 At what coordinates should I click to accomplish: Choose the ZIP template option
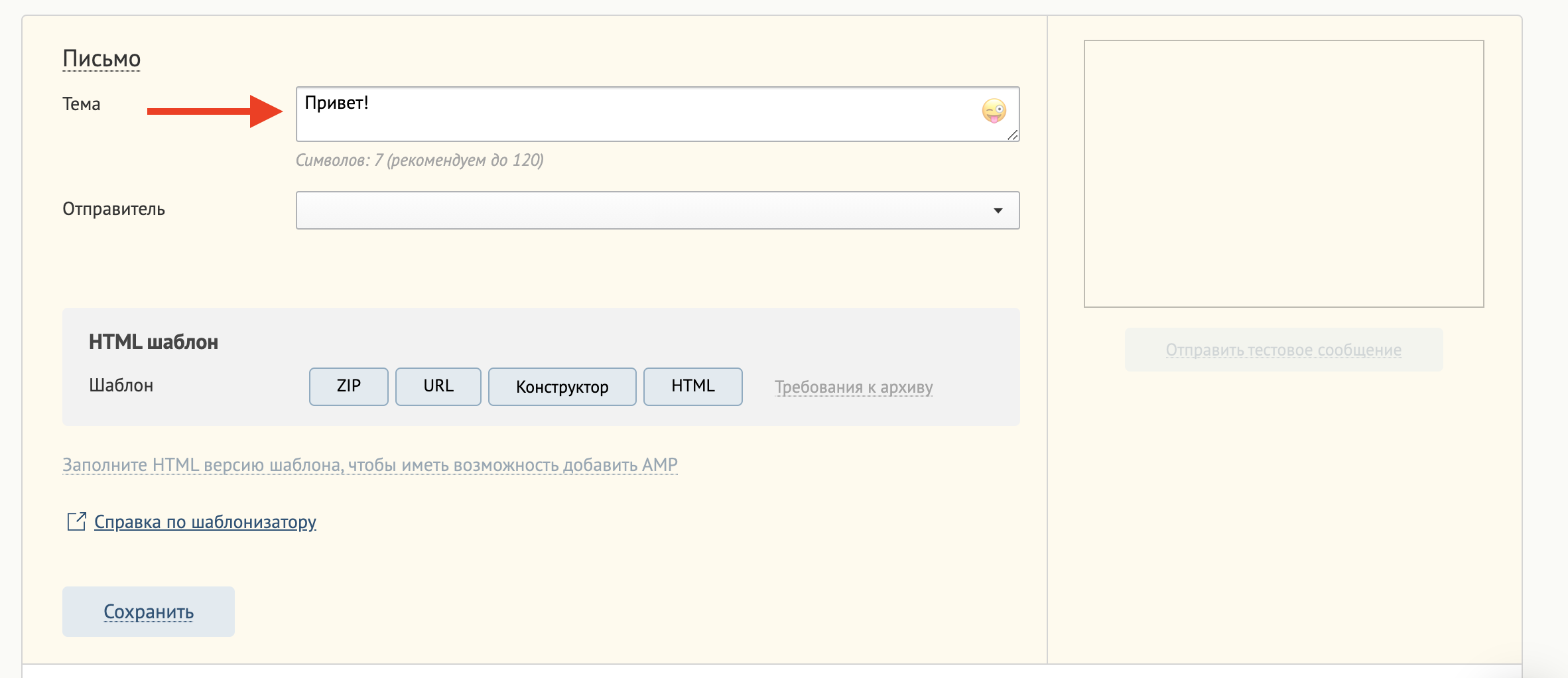pyautogui.click(x=349, y=386)
